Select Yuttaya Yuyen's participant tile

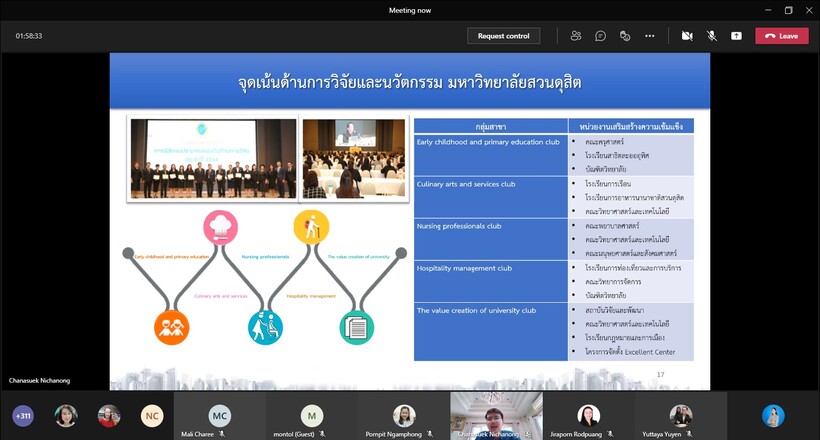[680, 415]
